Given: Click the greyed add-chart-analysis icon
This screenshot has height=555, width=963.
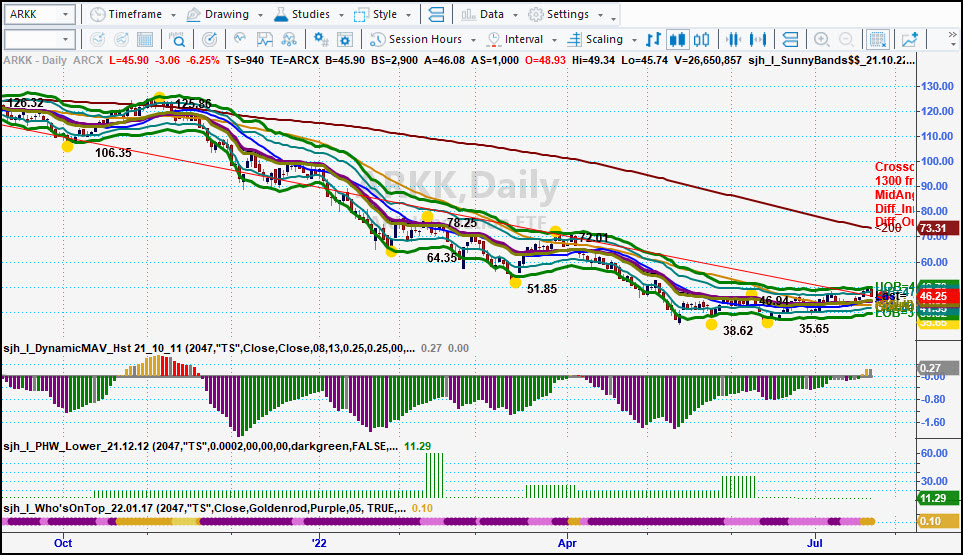Looking at the screenshot, I should click(97, 39).
